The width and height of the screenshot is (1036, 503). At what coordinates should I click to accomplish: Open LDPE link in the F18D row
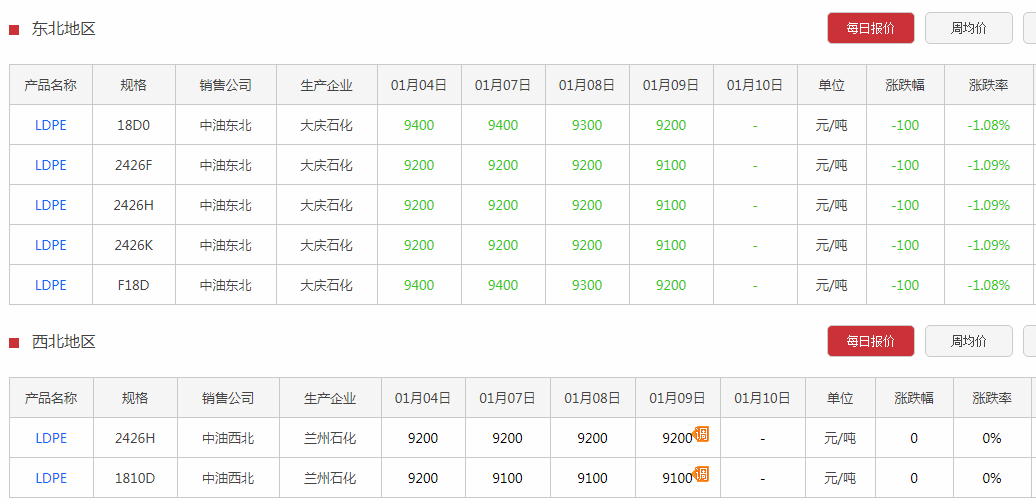51,285
